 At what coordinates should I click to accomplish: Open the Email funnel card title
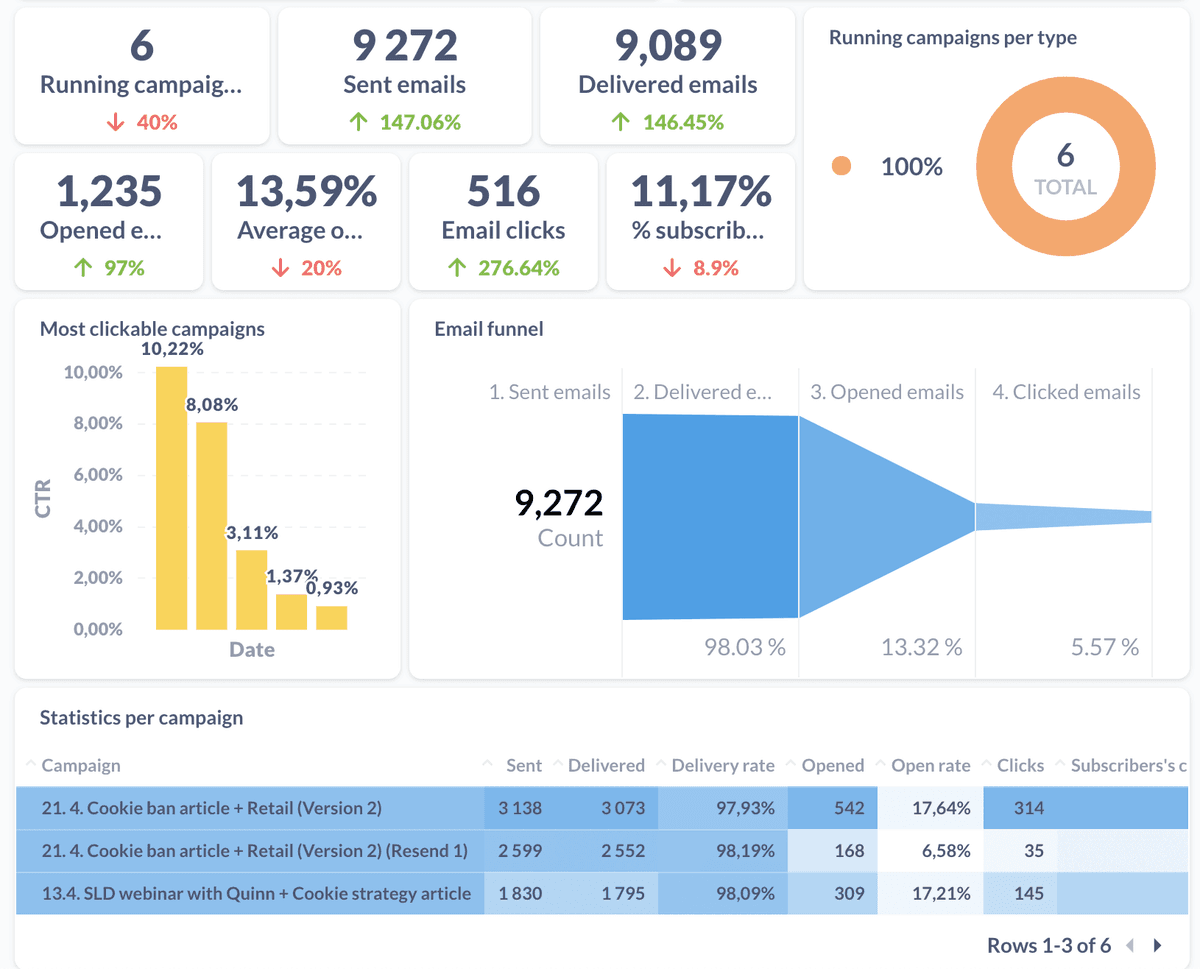click(489, 329)
